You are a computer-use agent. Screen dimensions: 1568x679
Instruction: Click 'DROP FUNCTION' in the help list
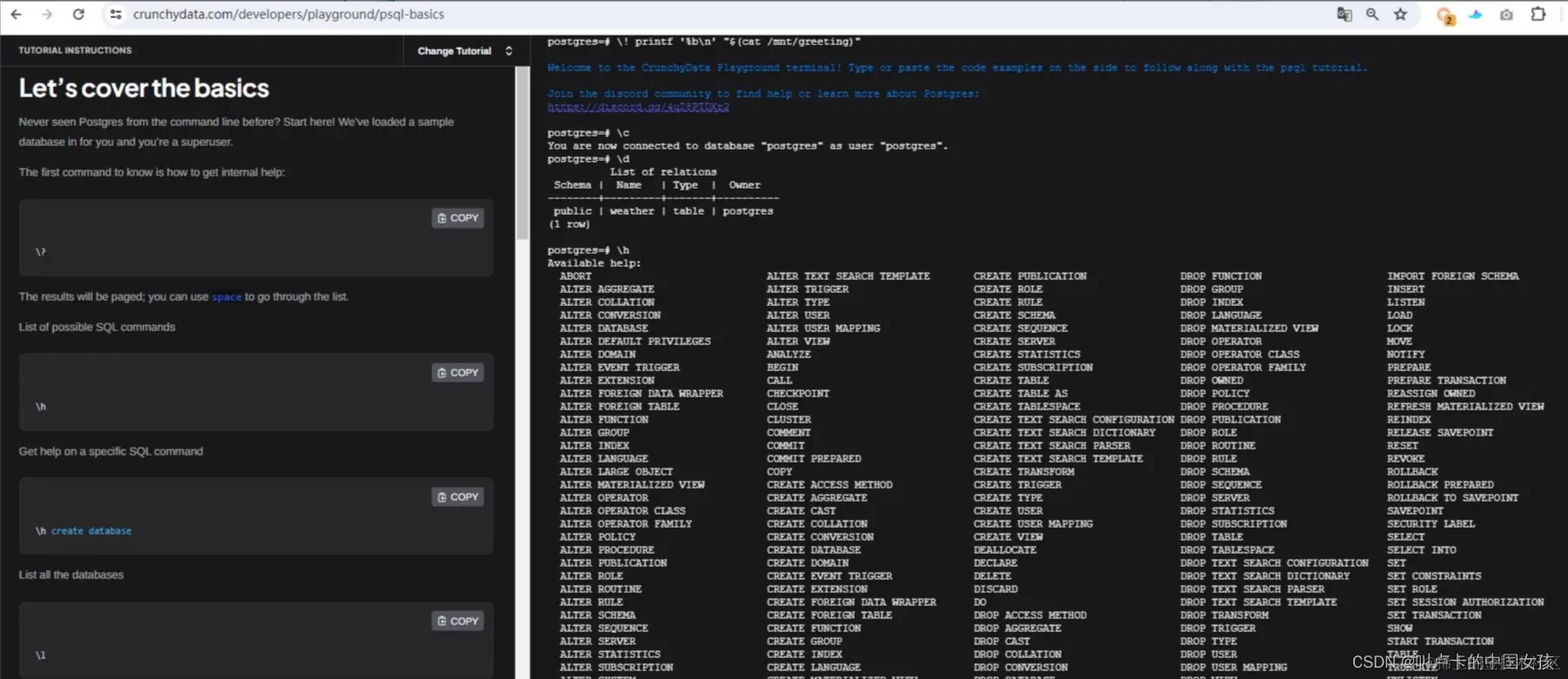1221,276
